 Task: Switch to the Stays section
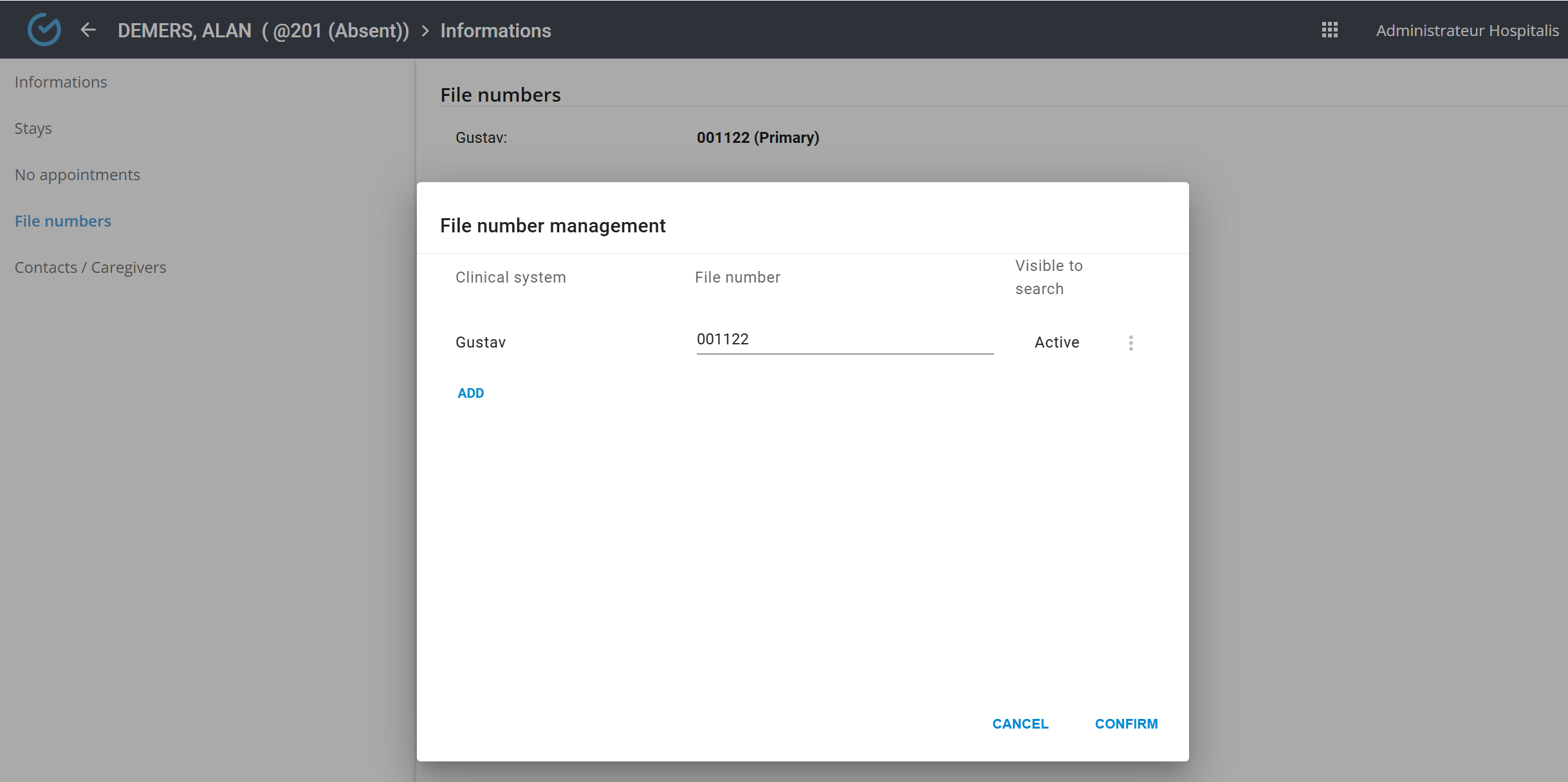click(x=33, y=129)
